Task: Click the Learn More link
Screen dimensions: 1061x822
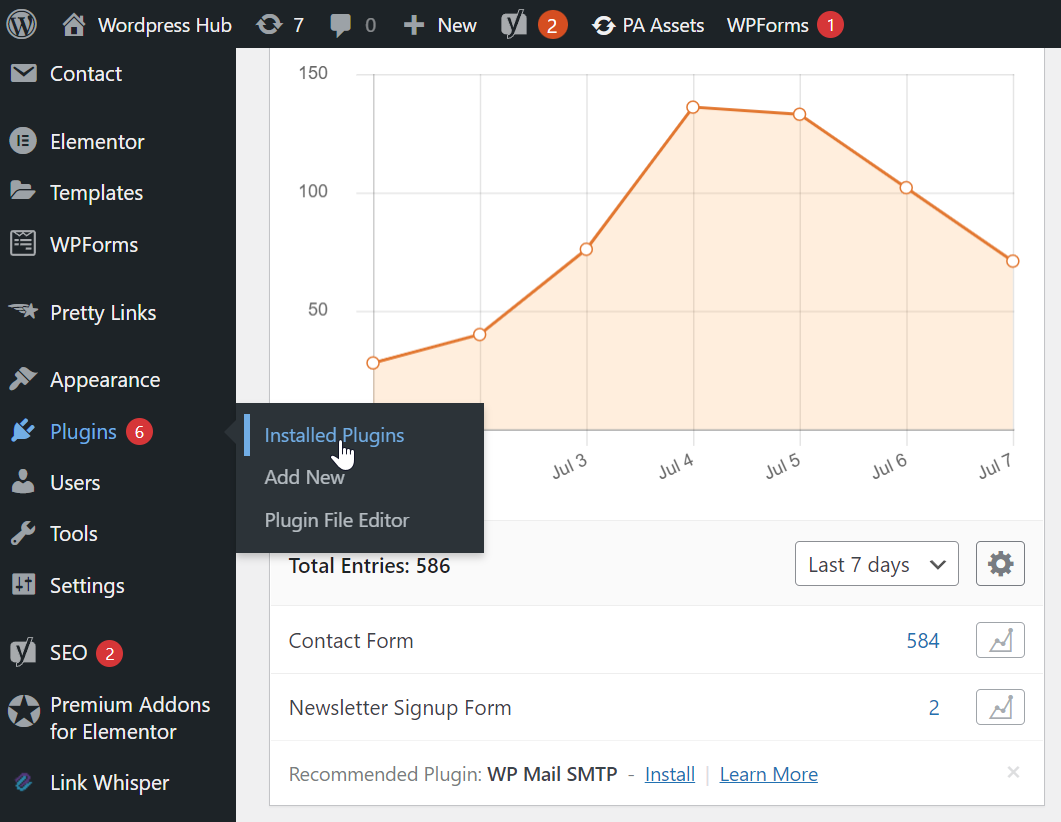Action: (769, 774)
